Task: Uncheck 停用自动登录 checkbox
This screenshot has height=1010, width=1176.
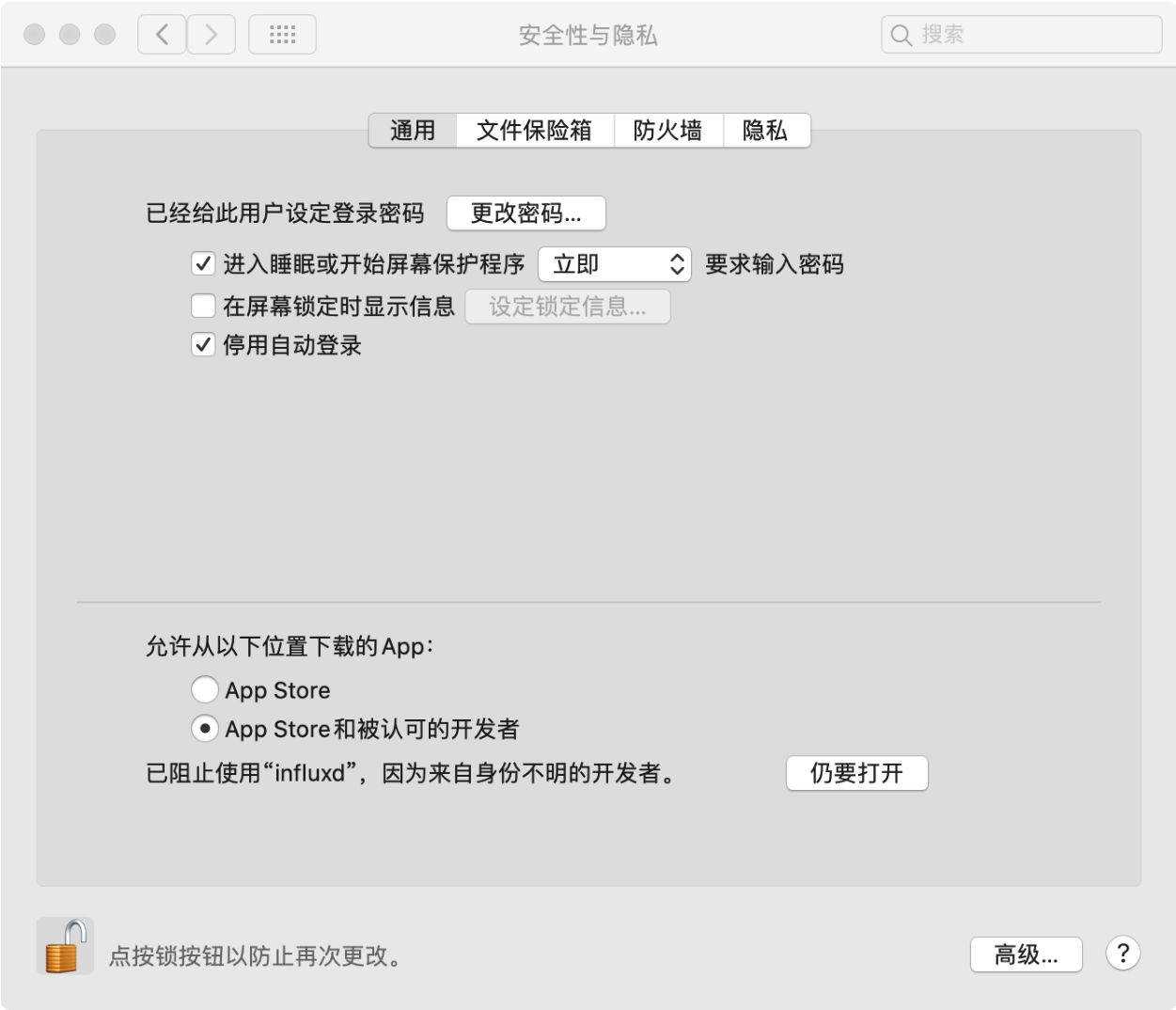Action: [x=203, y=345]
